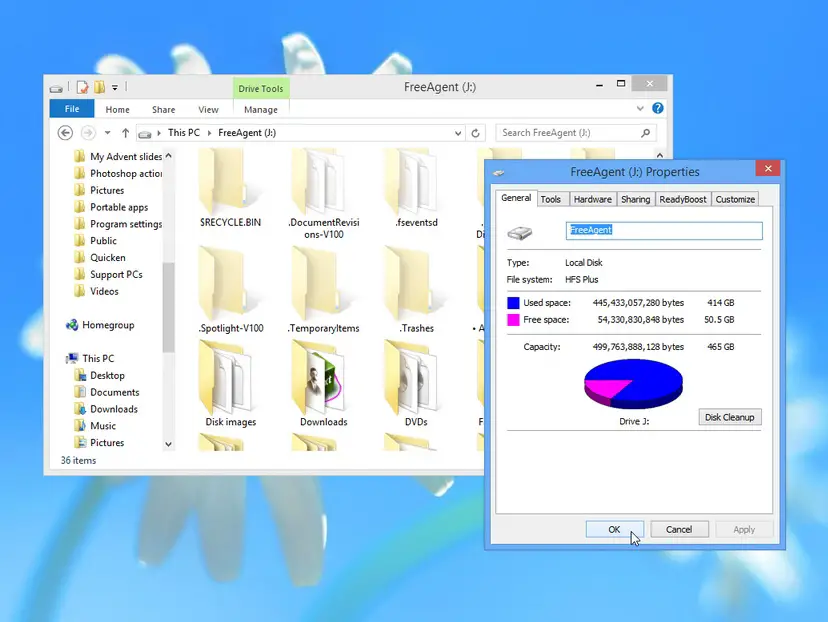The height and width of the screenshot is (622, 828).
Task: Select Program settings in navigation pane
Action: (119, 224)
